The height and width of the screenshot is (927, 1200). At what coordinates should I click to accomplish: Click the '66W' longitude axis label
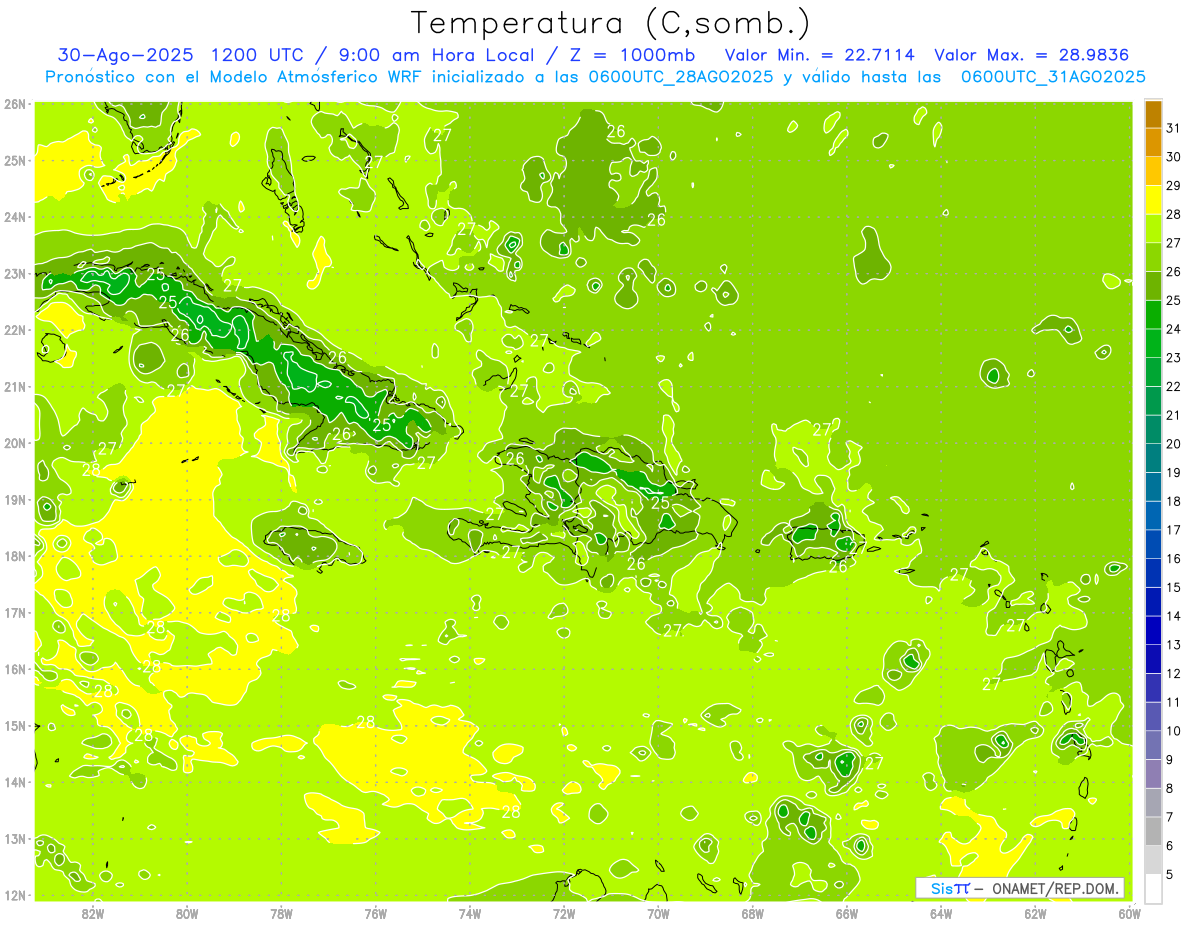pyautogui.click(x=847, y=913)
